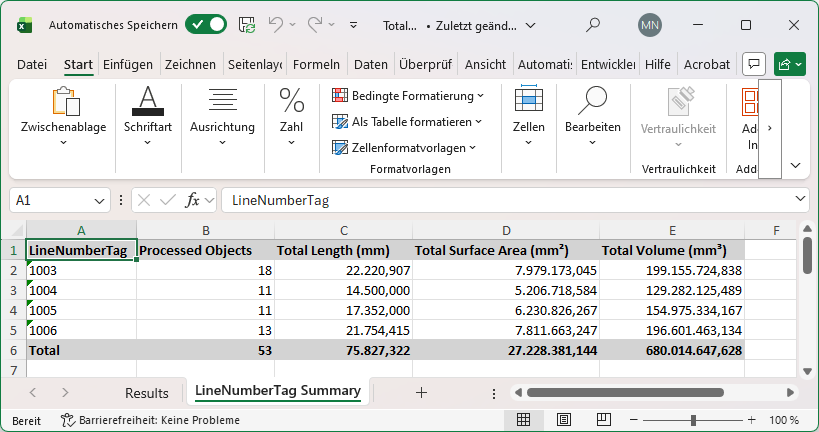
Task: Open Bedingte Formatierung dropdown
Action: click(x=408, y=96)
